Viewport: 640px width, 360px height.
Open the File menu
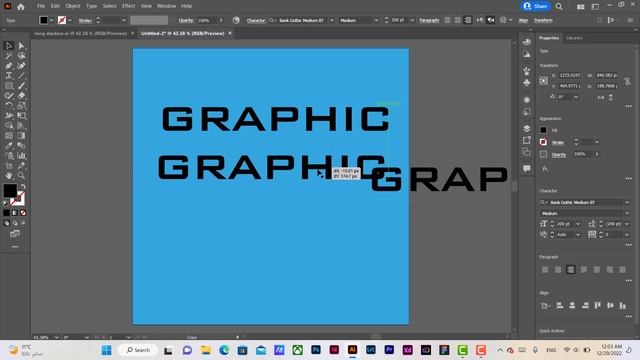point(41,6)
